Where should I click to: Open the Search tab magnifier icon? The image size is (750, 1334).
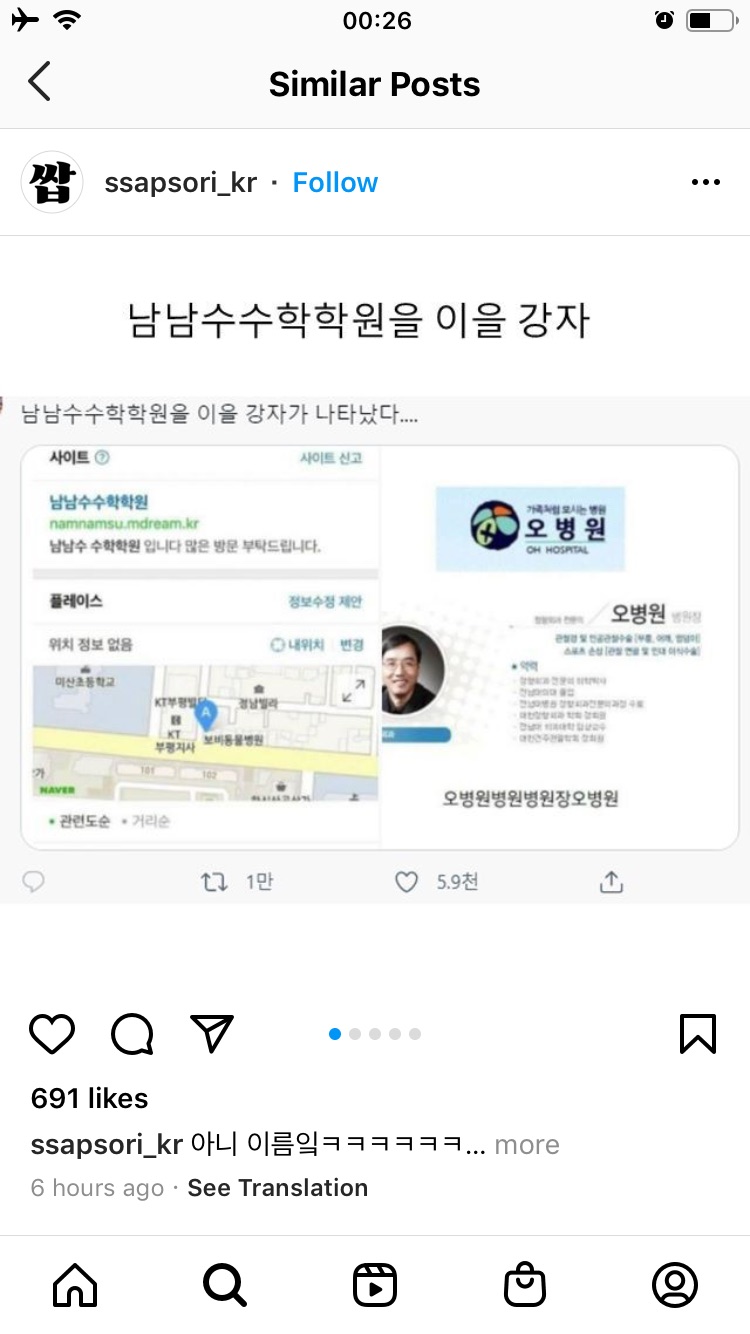click(225, 1285)
